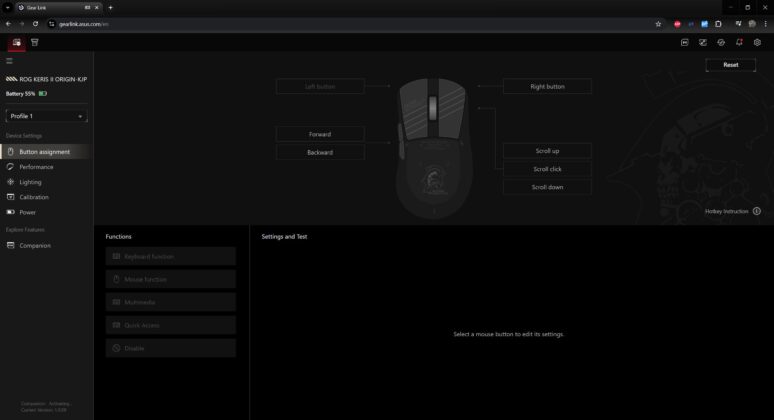View site information icon in address bar
This screenshot has height=420, width=774.
tap(52, 24)
